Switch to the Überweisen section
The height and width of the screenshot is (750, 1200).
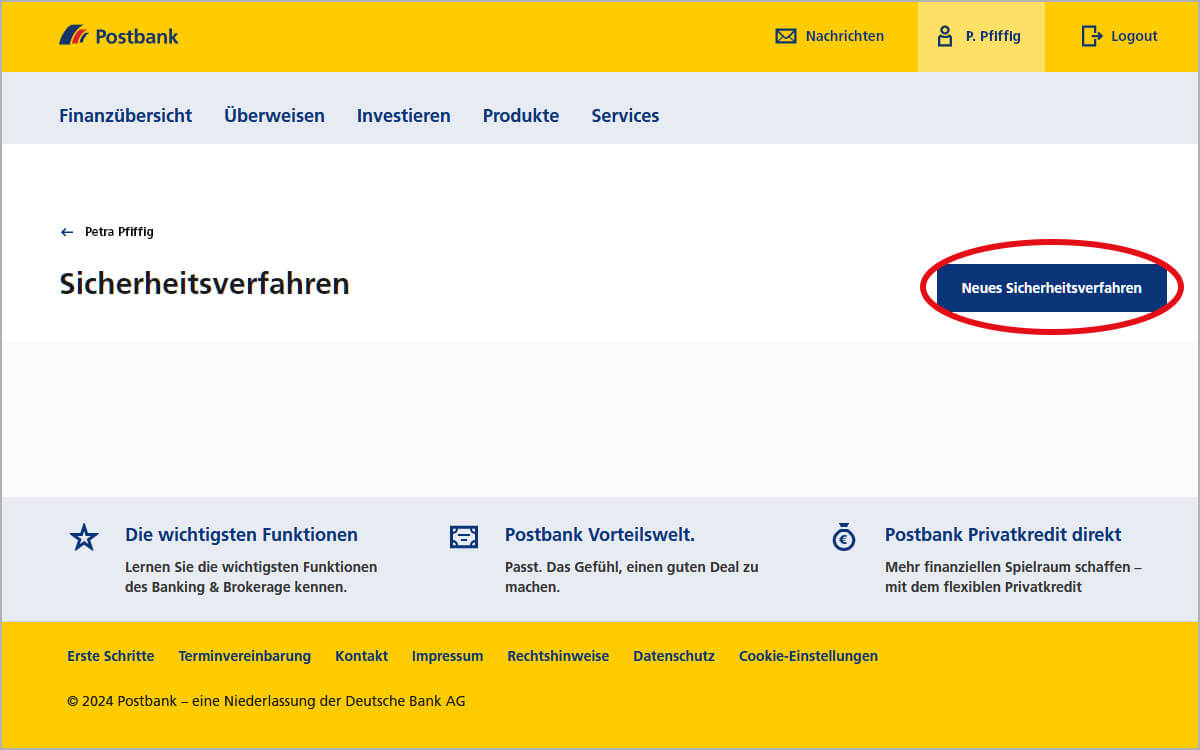274,115
